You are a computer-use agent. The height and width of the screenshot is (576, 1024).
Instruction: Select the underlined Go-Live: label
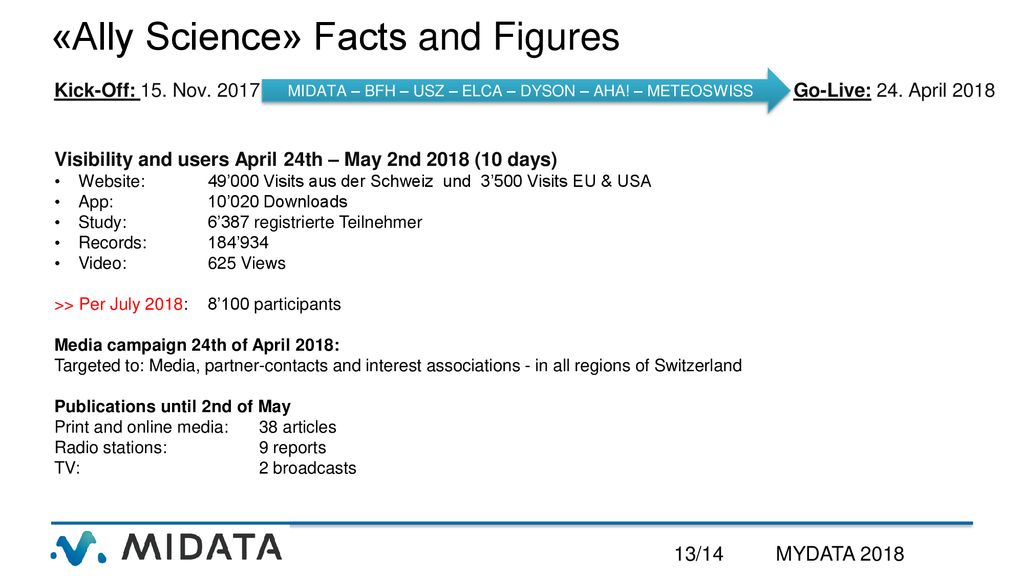[x=832, y=90]
